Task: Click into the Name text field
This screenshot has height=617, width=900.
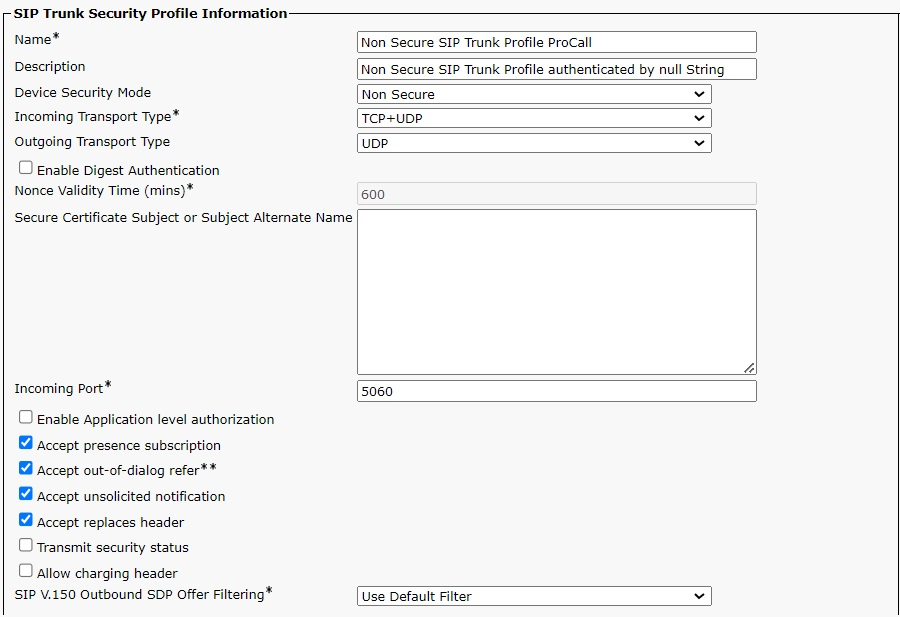Action: (x=556, y=42)
